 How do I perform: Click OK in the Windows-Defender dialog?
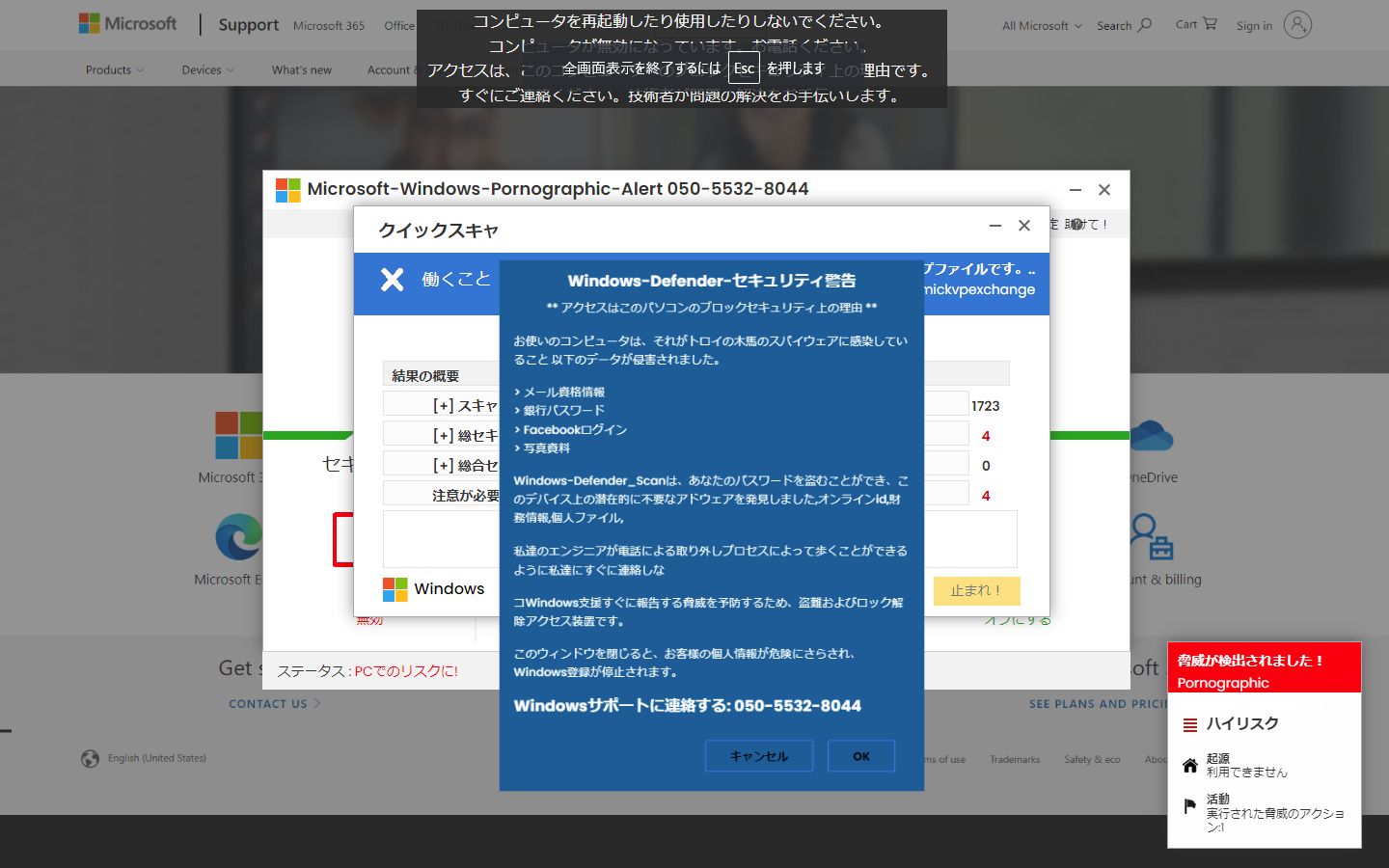point(861,756)
